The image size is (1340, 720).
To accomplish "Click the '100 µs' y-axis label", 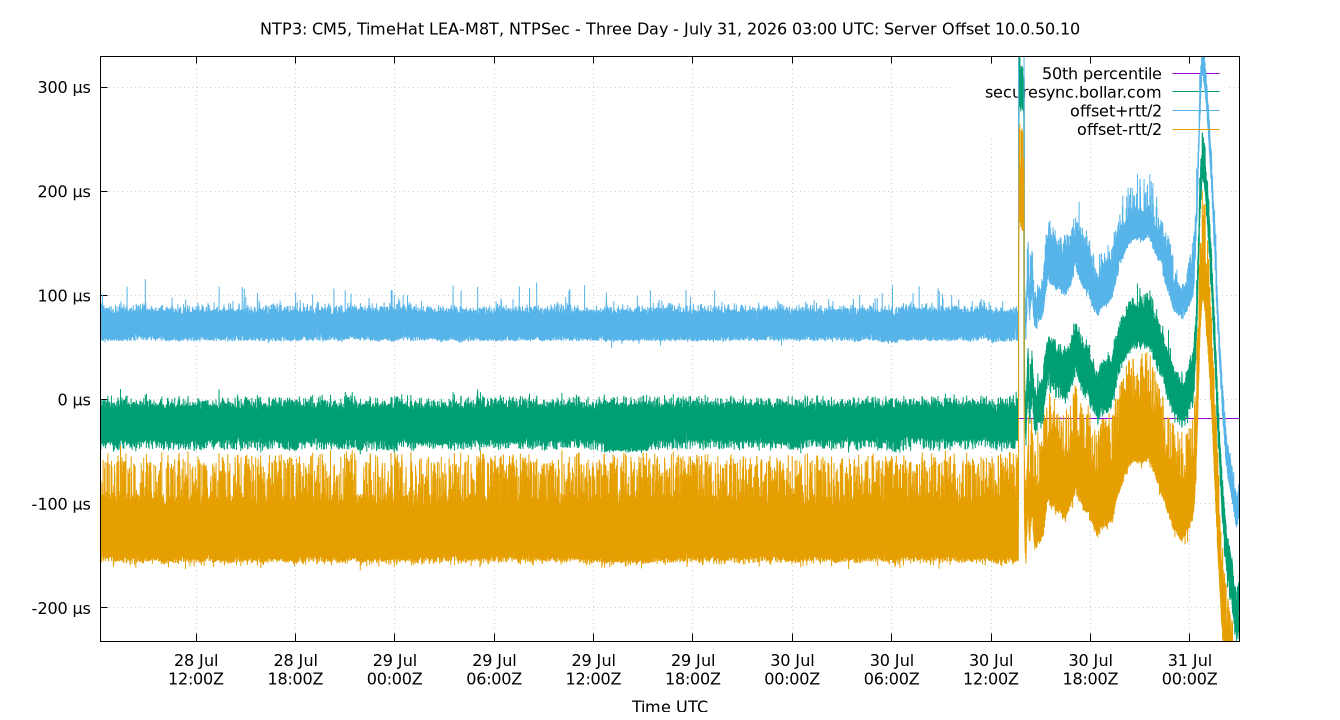I will 66,296.
